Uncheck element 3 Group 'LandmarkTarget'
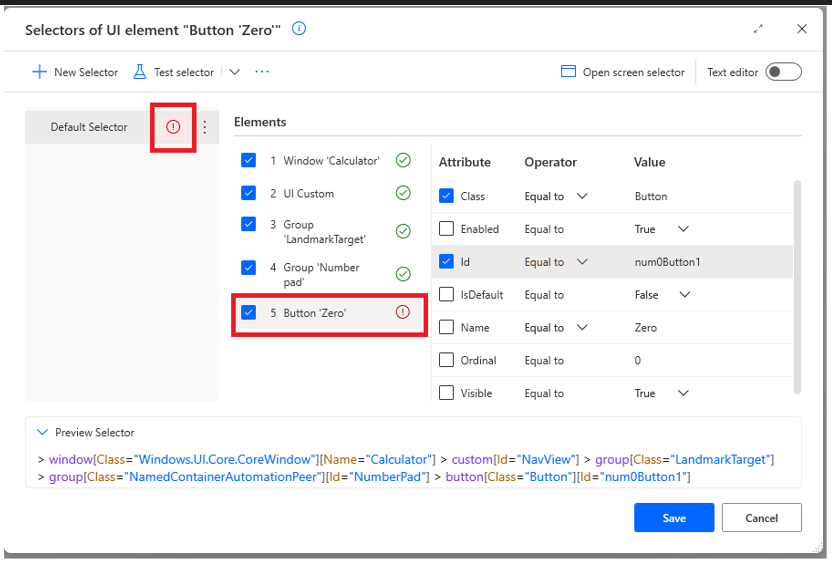The width and height of the screenshot is (832, 563). coord(248,224)
